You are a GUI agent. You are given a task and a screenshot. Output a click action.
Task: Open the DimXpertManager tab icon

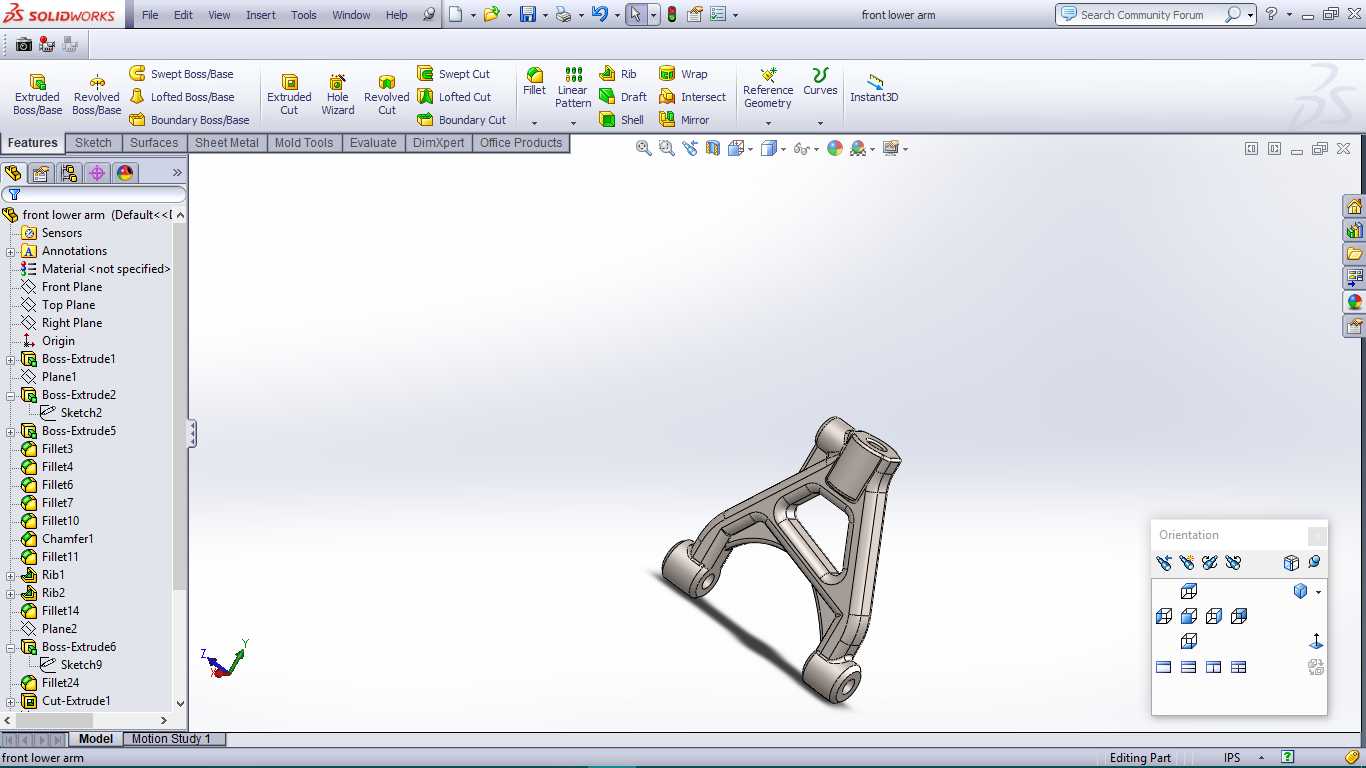(97, 173)
